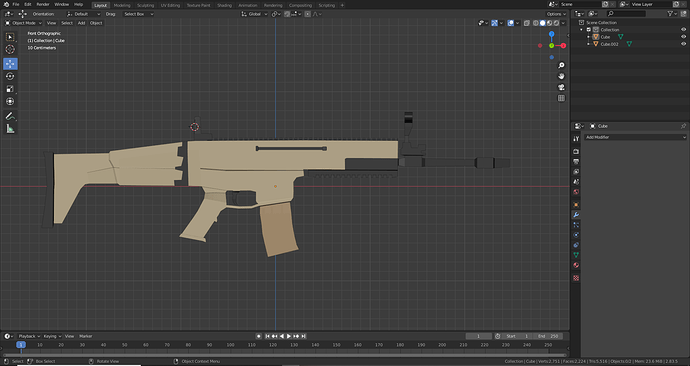Select the Select Box tool
The width and height of the screenshot is (690, 366).
tap(10, 37)
